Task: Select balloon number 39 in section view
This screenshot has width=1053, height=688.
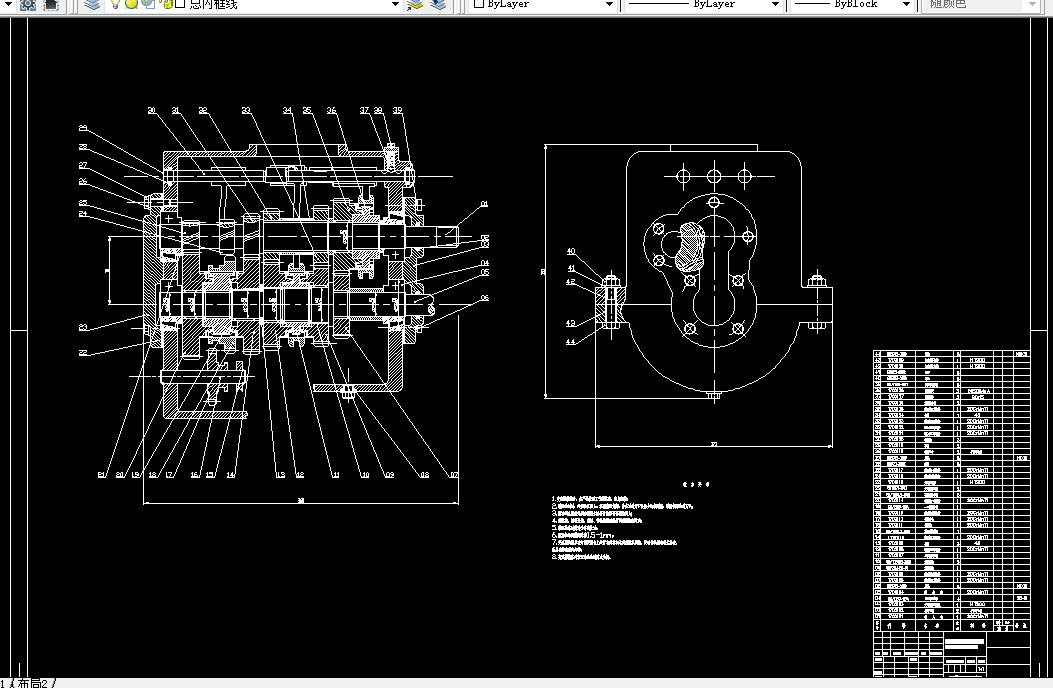Action: [x=398, y=110]
